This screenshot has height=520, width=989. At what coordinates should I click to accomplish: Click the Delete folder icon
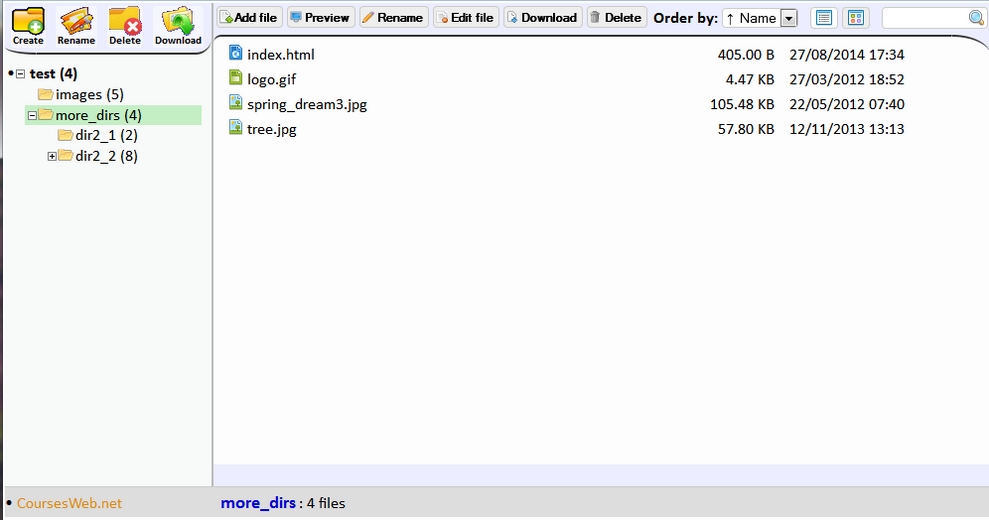click(125, 26)
